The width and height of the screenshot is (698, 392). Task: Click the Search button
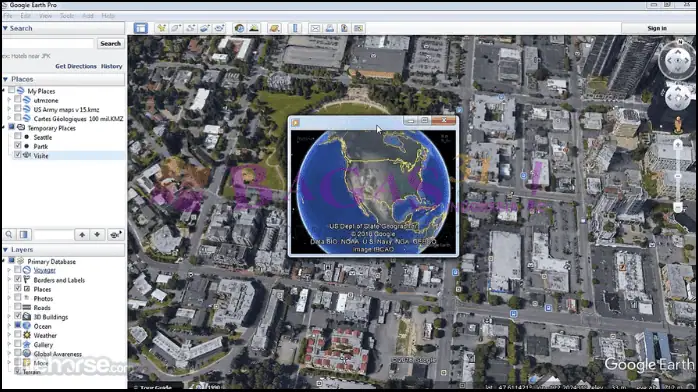tap(110, 43)
